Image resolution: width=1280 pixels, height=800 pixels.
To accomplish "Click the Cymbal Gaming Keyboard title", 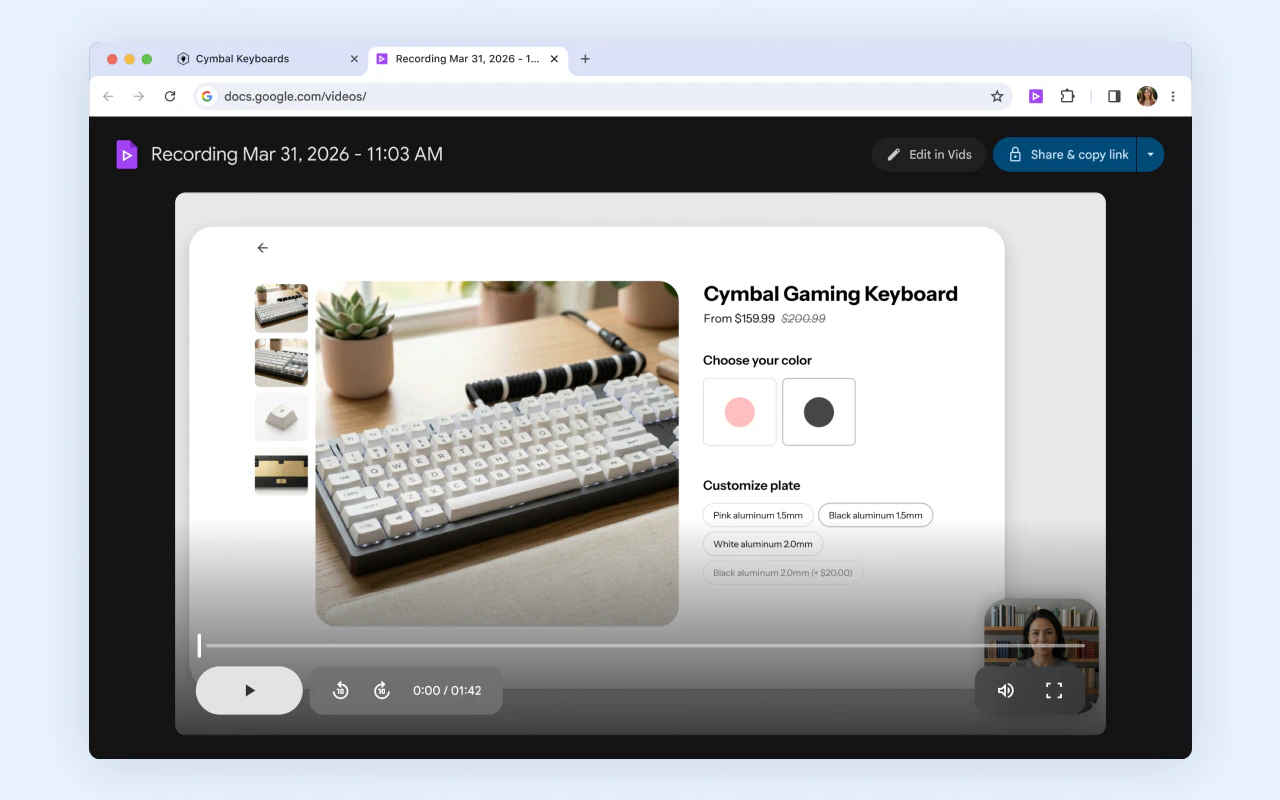I will click(830, 294).
